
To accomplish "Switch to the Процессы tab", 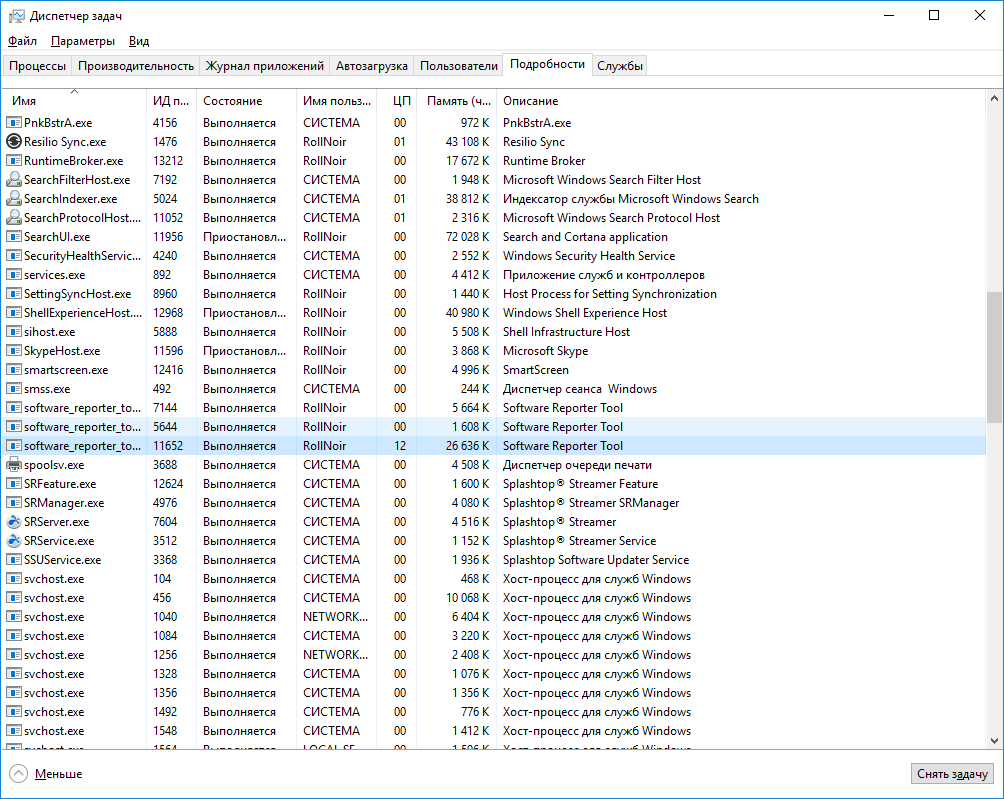I will point(37,66).
